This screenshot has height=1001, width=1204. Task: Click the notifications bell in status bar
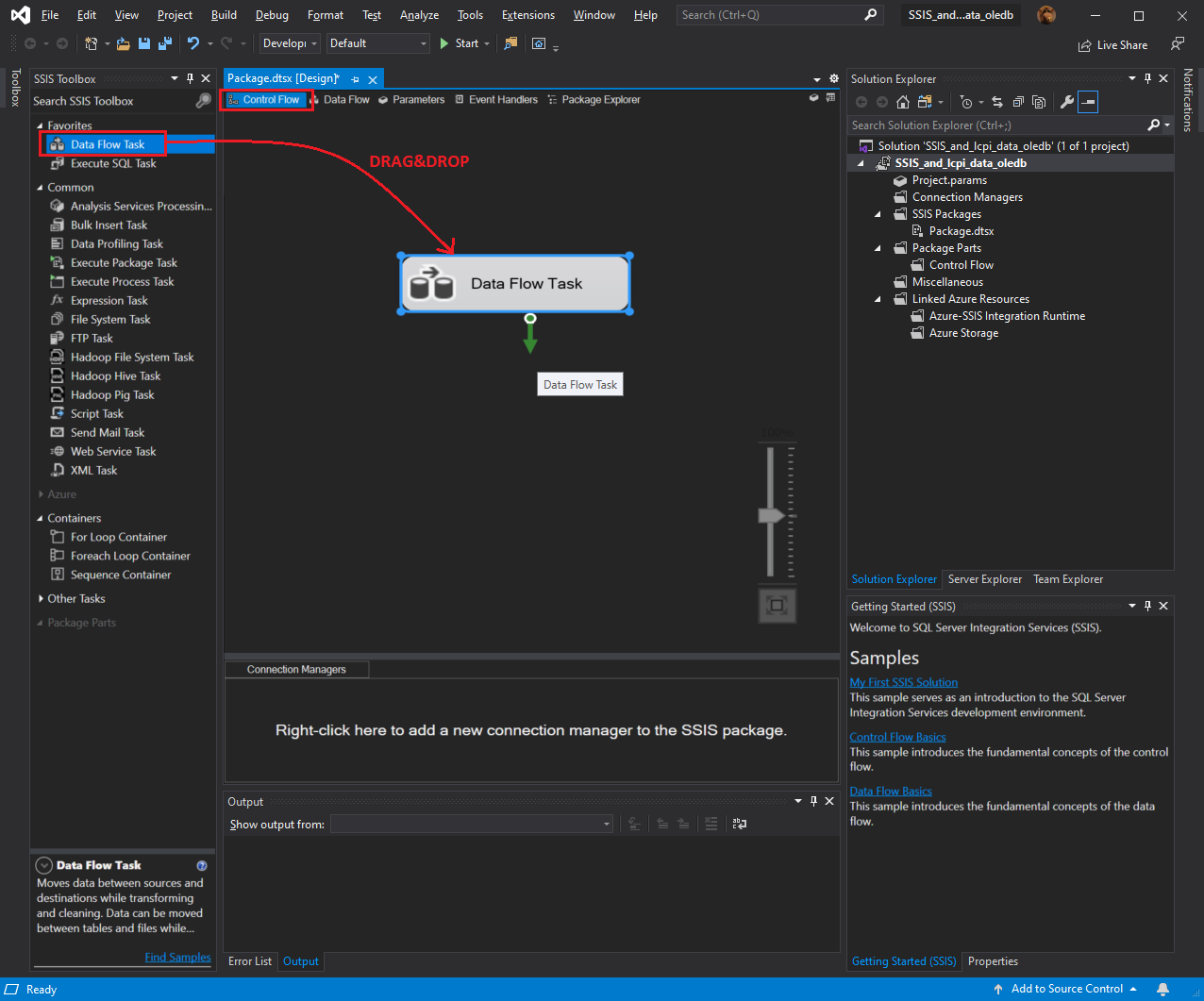[x=1163, y=989]
